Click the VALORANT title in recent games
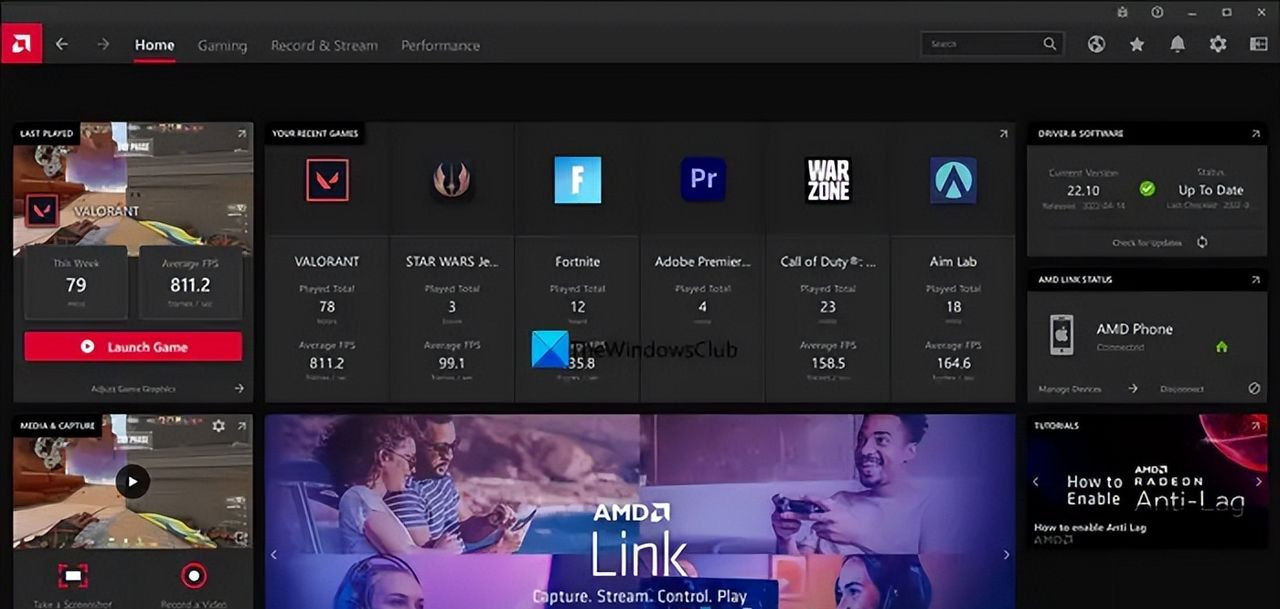Screen dimensions: 1280x609 (327, 261)
